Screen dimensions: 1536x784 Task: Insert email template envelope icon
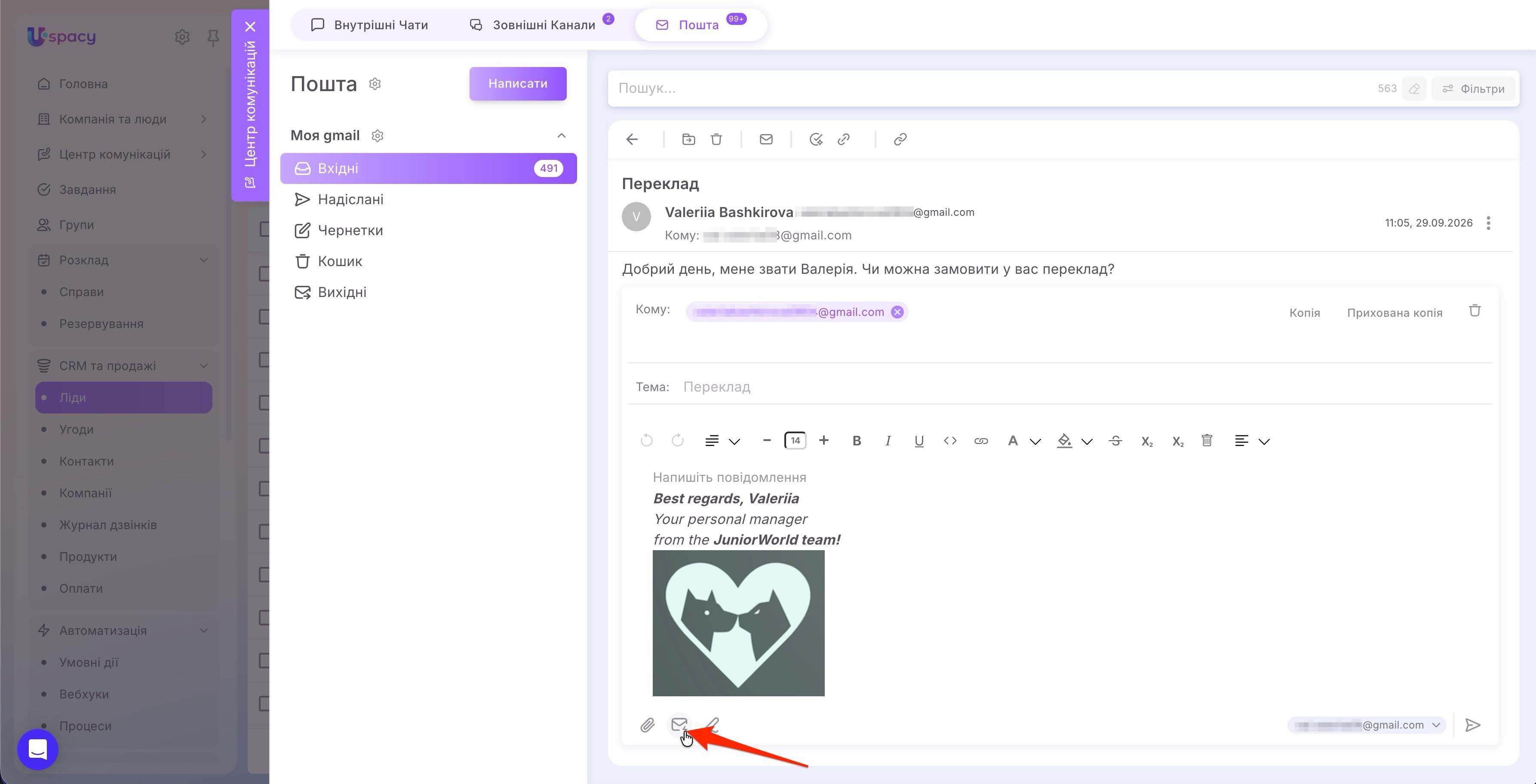(679, 725)
